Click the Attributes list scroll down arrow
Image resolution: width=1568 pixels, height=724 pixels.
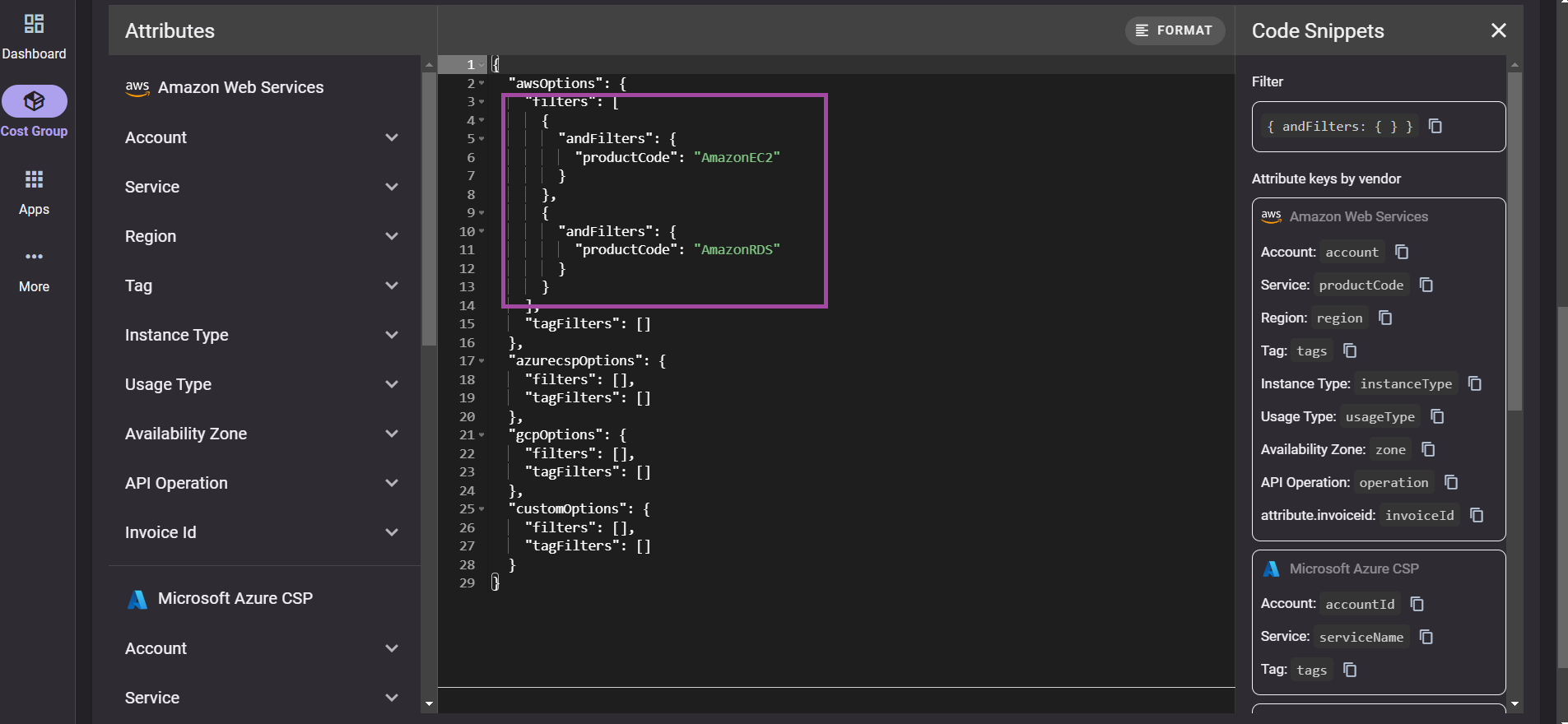point(429,704)
